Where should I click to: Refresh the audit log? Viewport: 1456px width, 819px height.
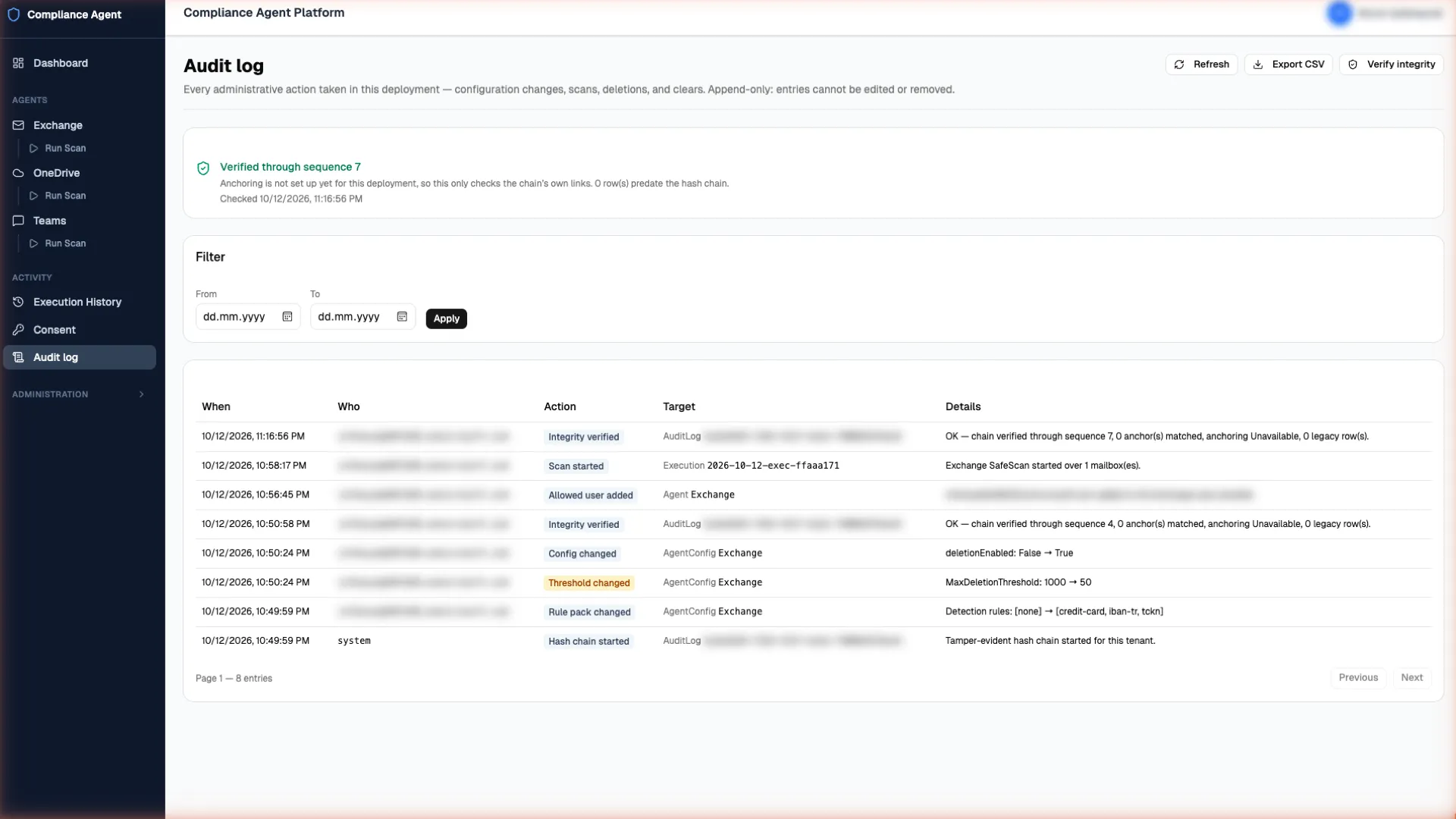click(1201, 64)
